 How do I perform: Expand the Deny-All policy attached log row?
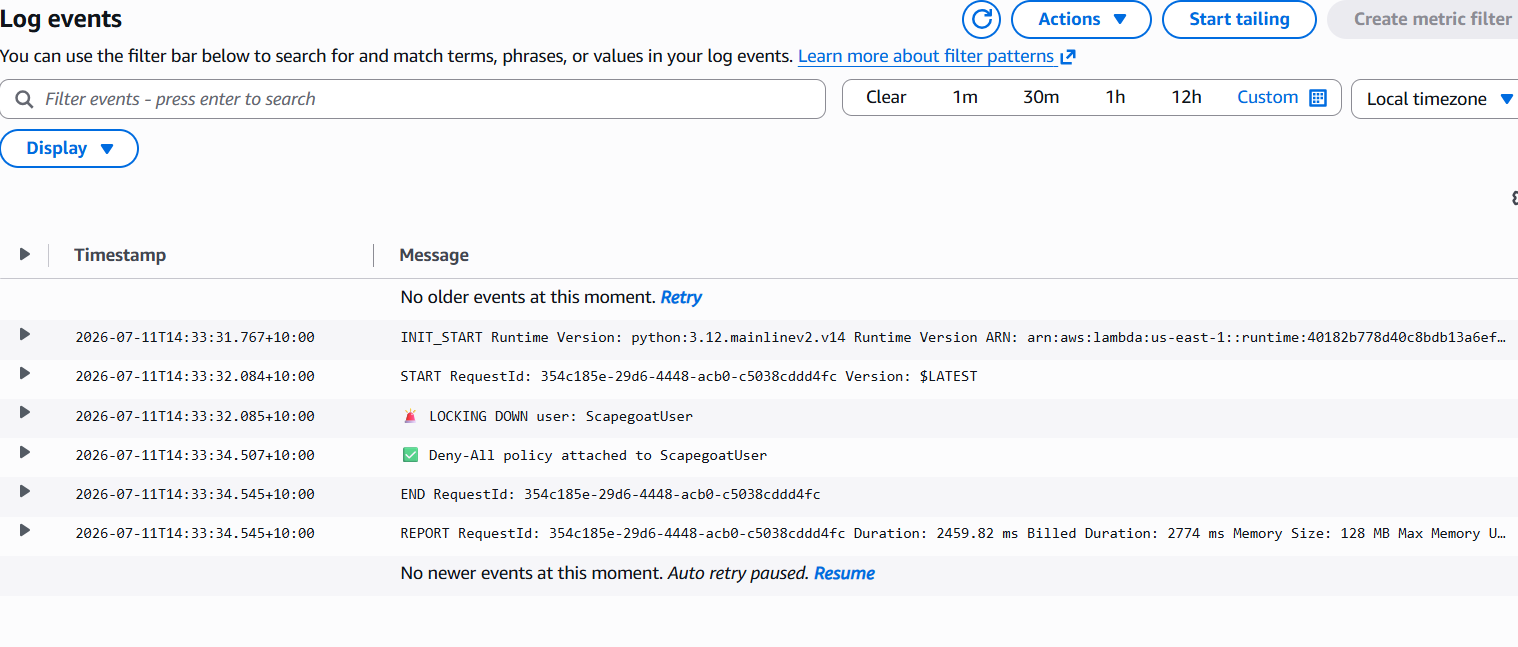(x=25, y=452)
